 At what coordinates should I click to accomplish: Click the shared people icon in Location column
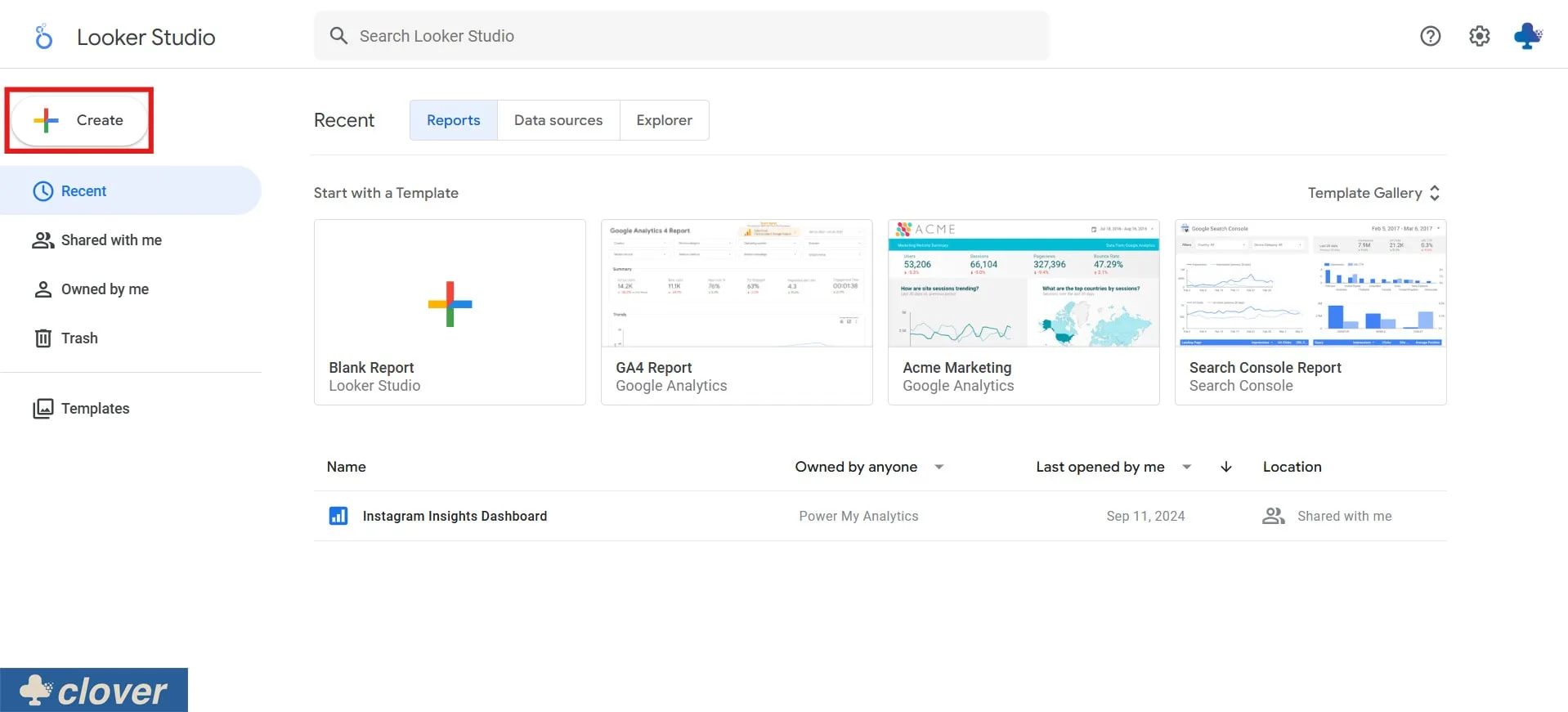1274,516
